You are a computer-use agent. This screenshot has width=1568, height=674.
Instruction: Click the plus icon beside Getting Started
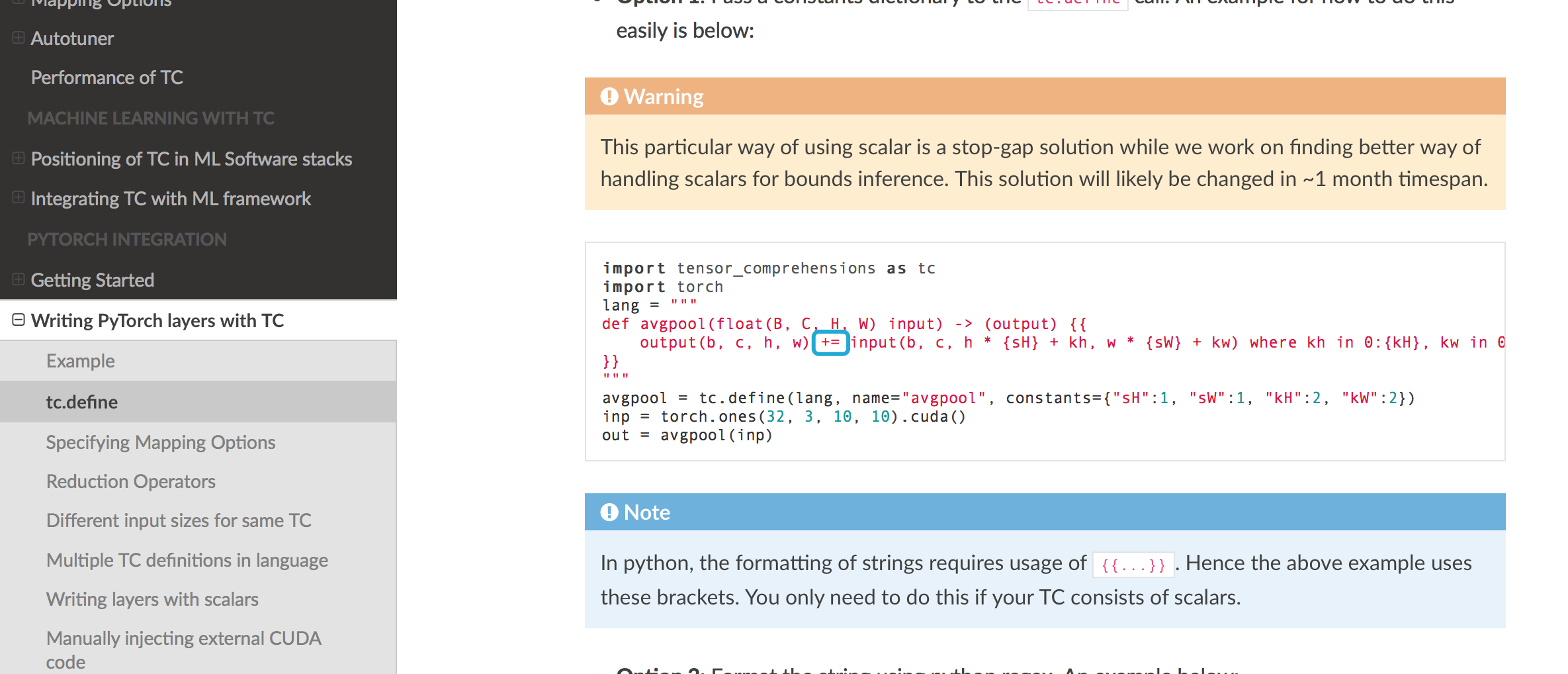click(x=17, y=279)
